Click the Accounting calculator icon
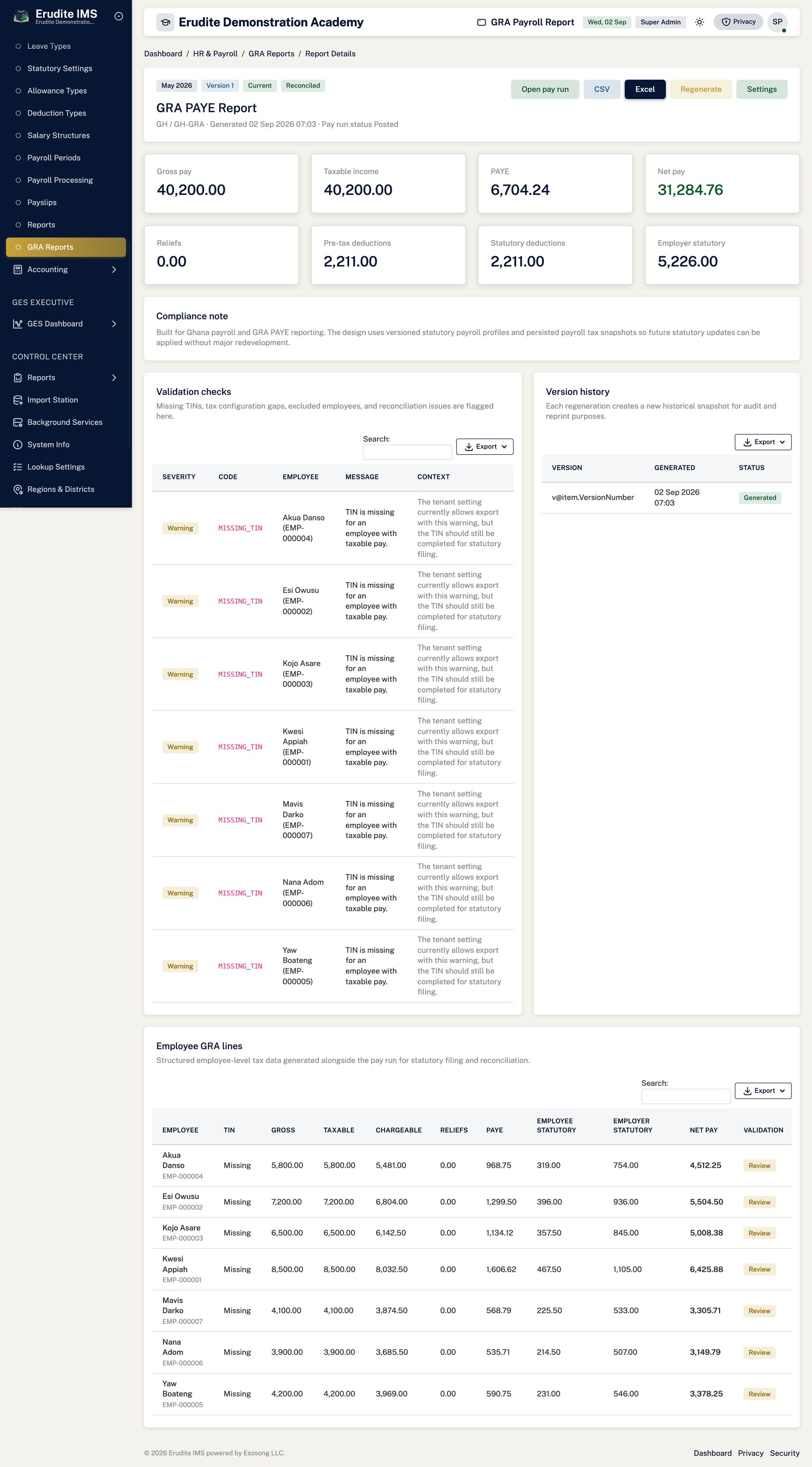 [18, 270]
